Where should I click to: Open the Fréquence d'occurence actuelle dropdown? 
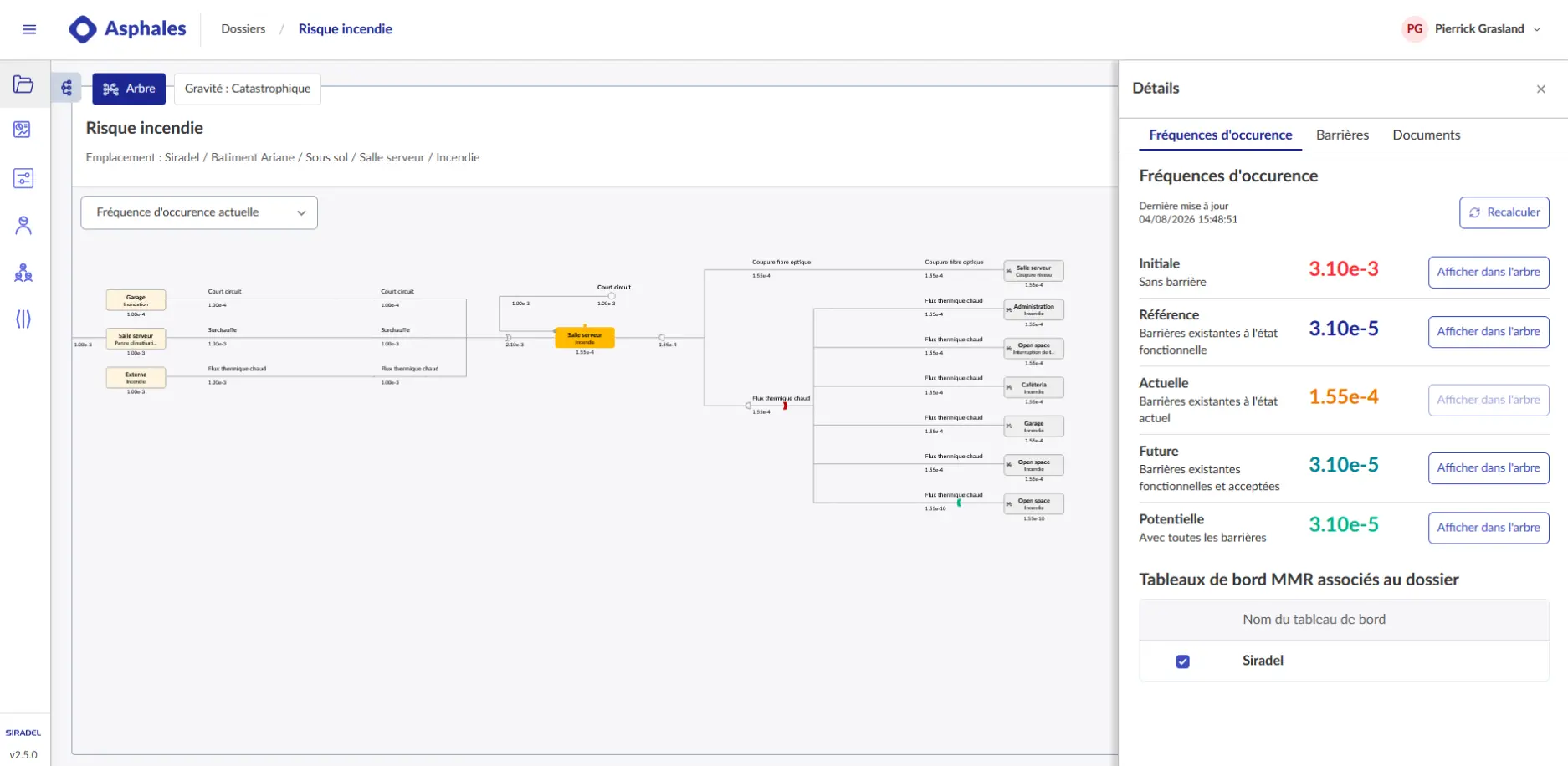pos(199,212)
